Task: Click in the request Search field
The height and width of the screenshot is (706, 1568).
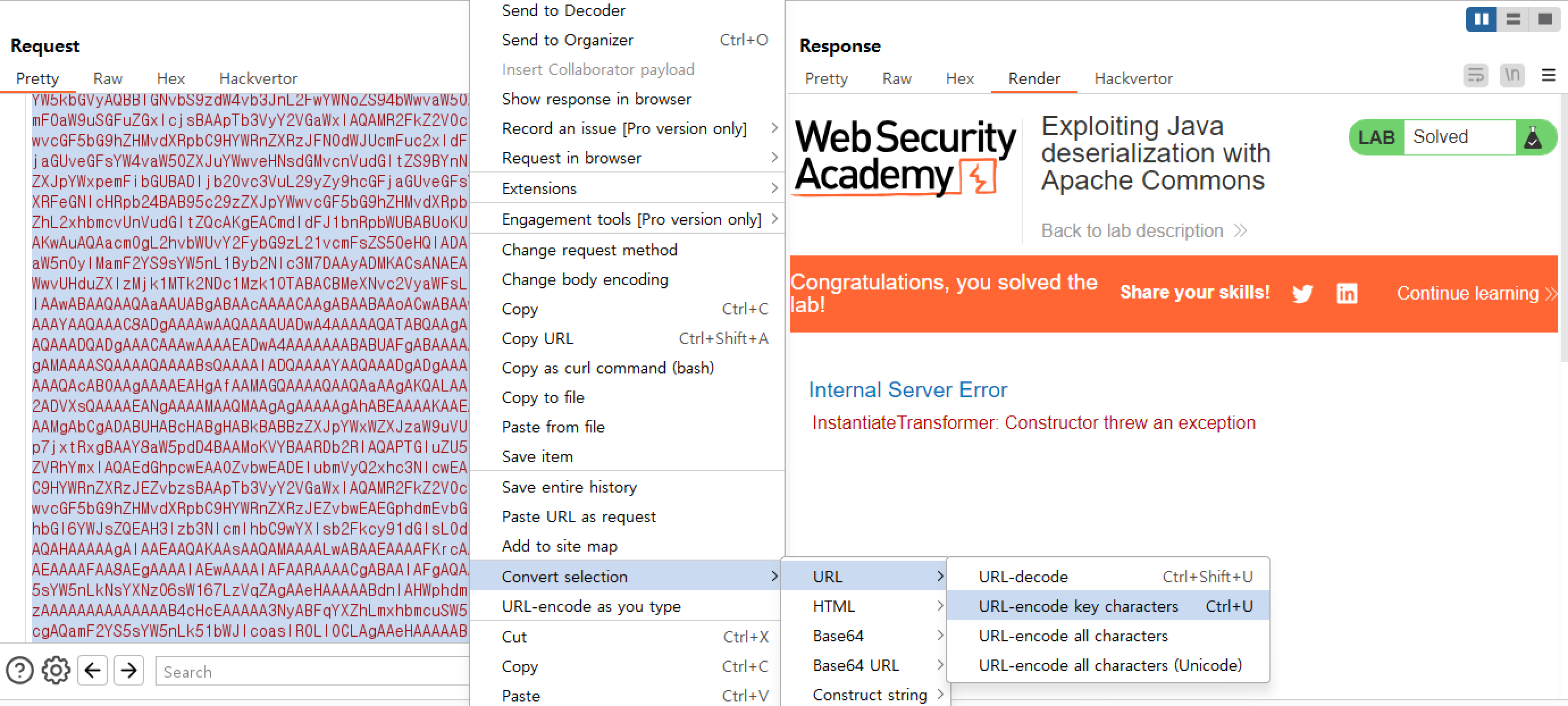Action: tap(312, 671)
